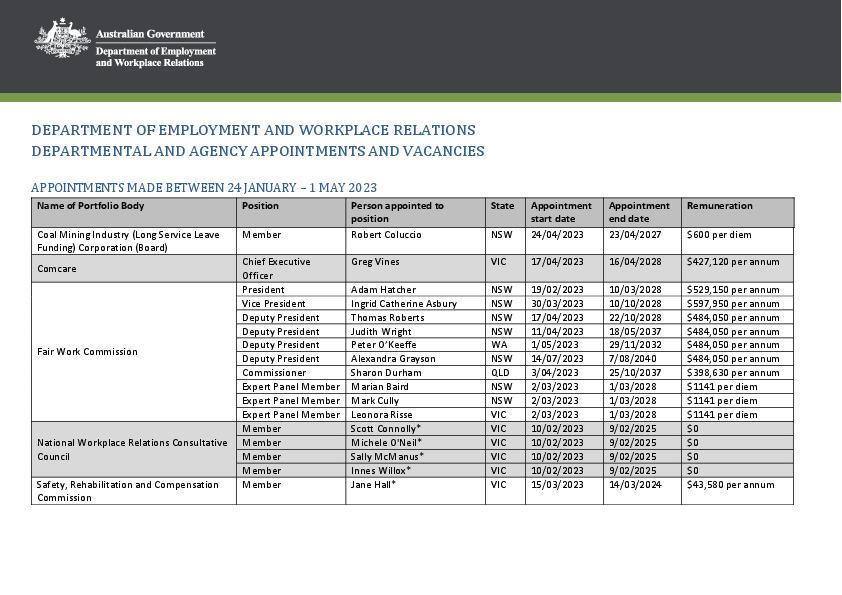The image size is (842, 595).
Task: Select the name 'Peter O'Keeffe'
Action: coord(383,345)
